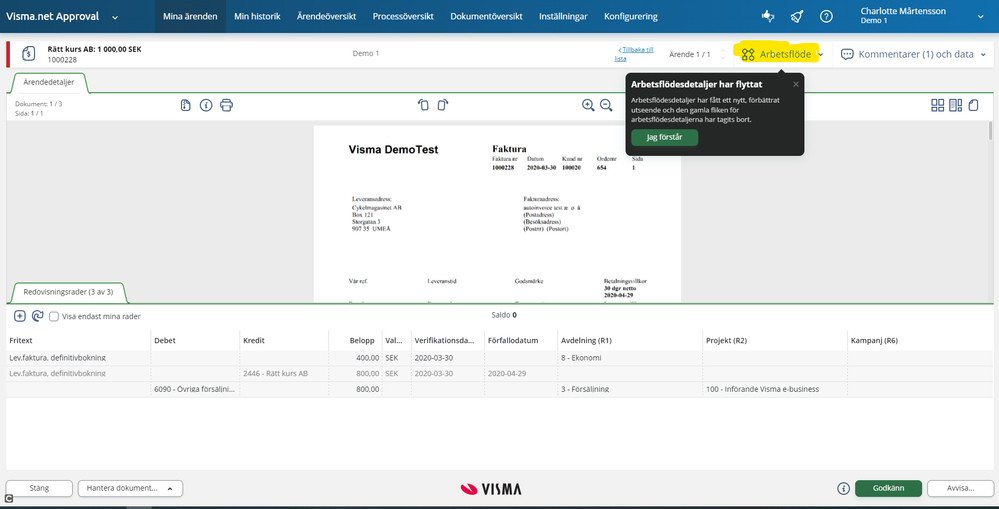999x509 pixels.
Task: Click the Arbetsflöde workflow icon
Action: point(748,55)
